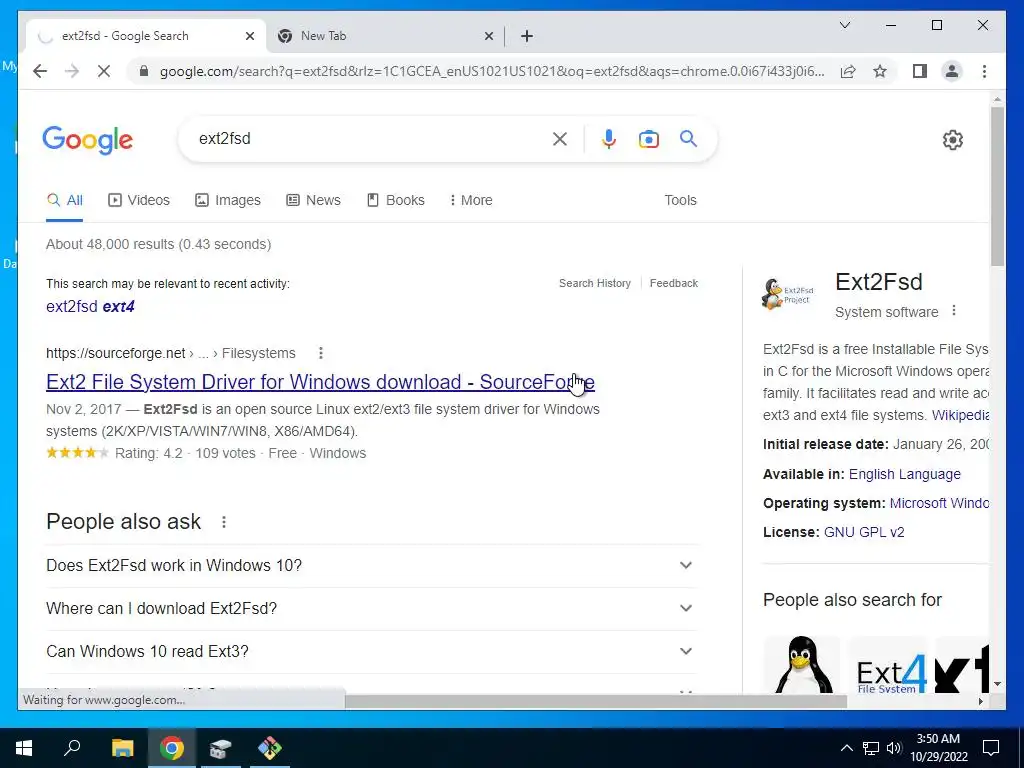1024x768 pixels.
Task: Switch to the Images results tab
Action: pyautogui.click(x=228, y=200)
